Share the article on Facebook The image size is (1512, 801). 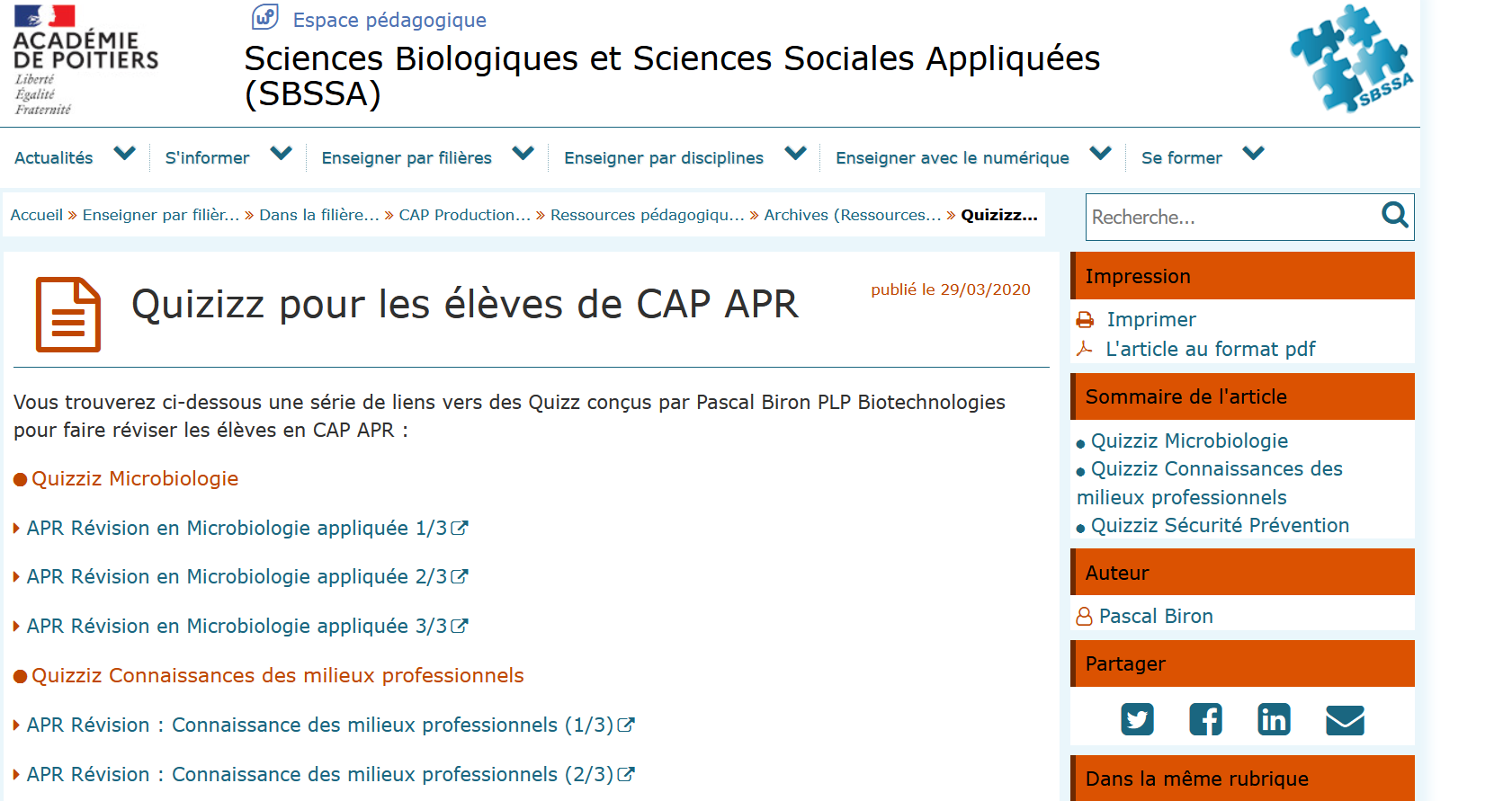tap(1205, 719)
